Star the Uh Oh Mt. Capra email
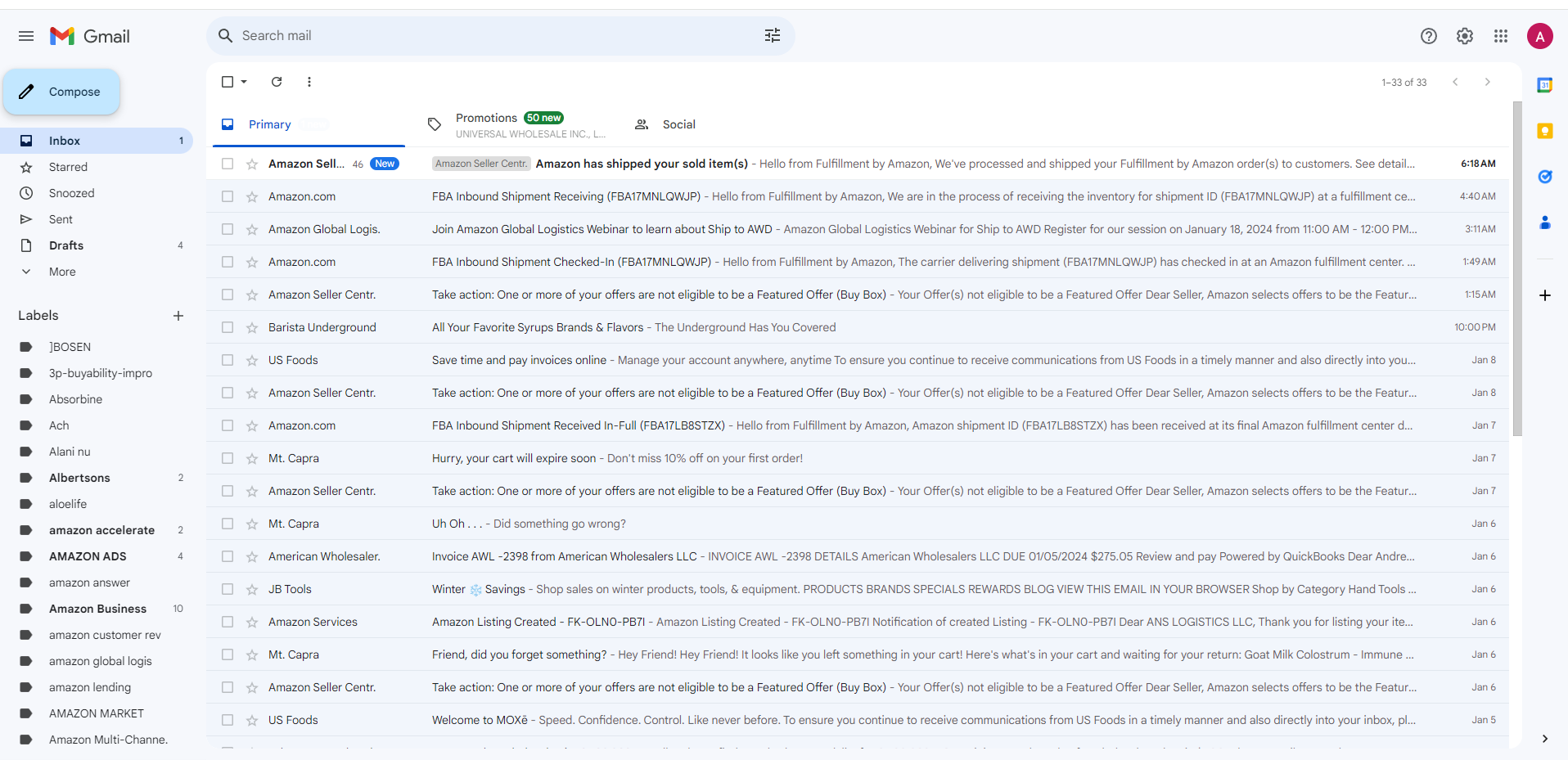This screenshot has height=760, width=1568. (x=252, y=524)
